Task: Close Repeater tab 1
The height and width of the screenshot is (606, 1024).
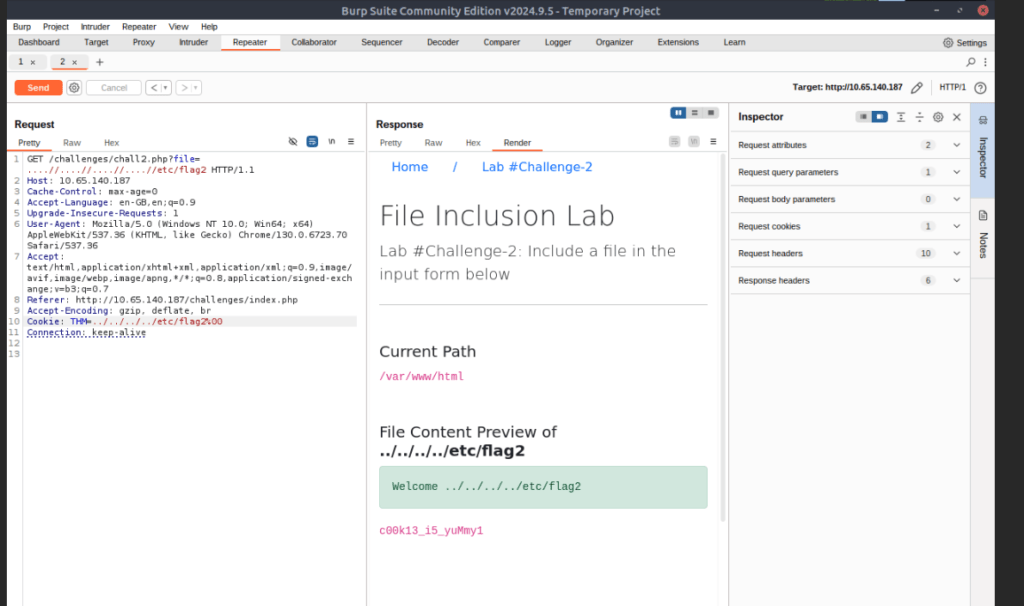Action: point(33,62)
